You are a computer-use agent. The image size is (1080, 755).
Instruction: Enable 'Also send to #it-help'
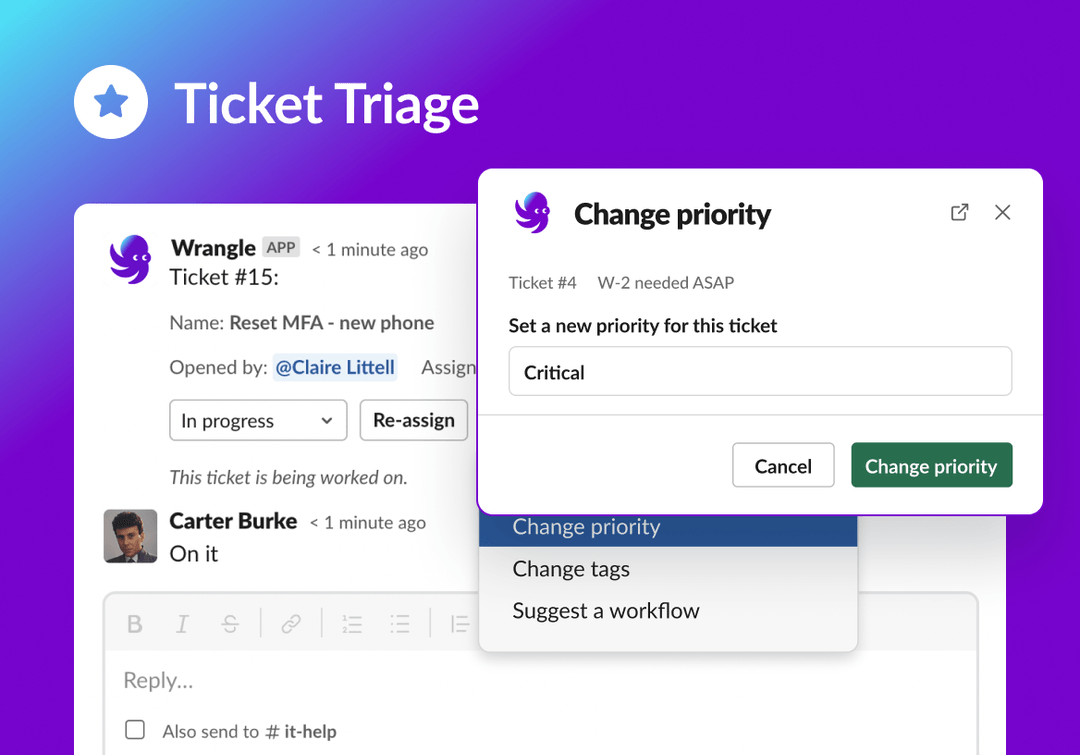pos(135,730)
